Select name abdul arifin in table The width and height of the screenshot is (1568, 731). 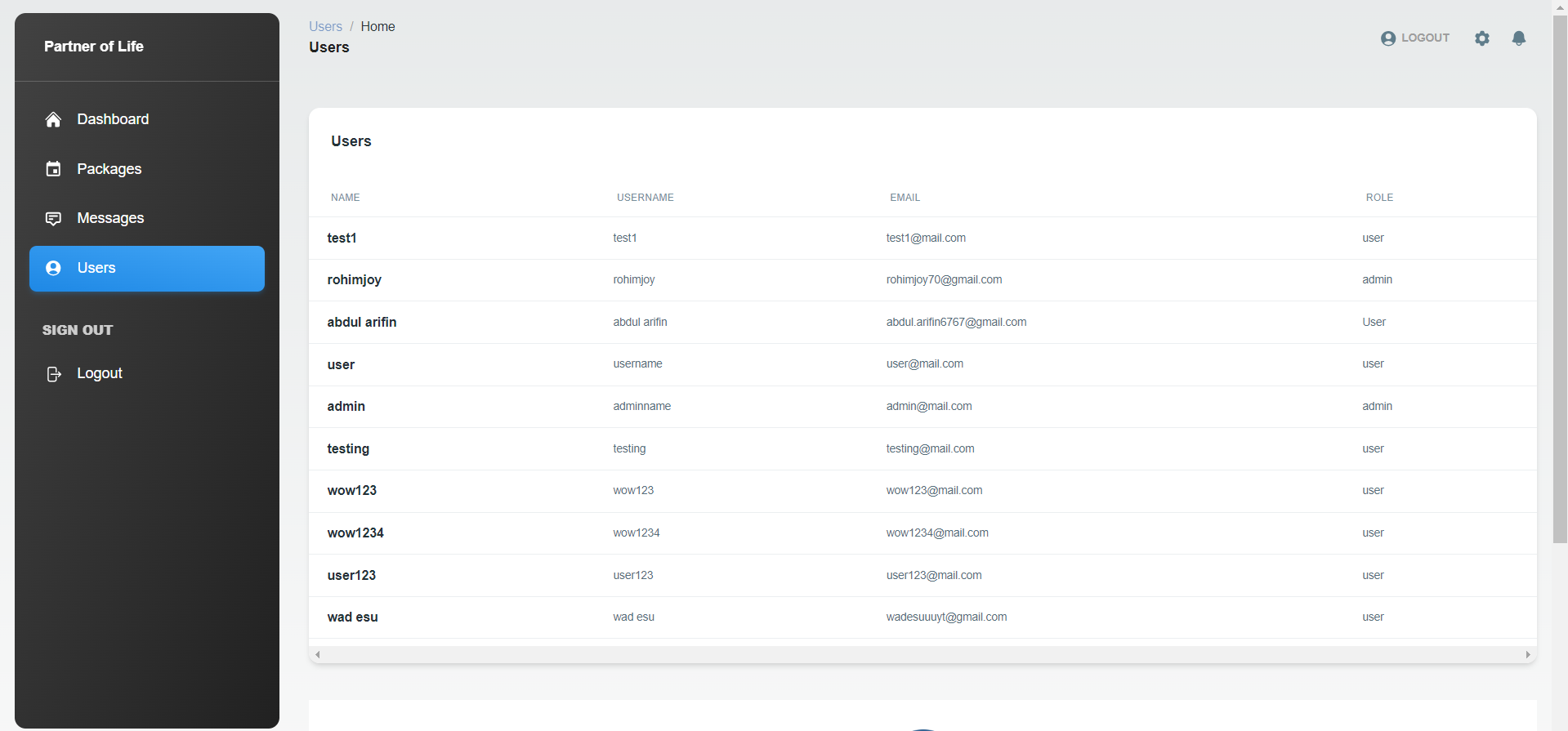pyautogui.click(x=361, y=322)
